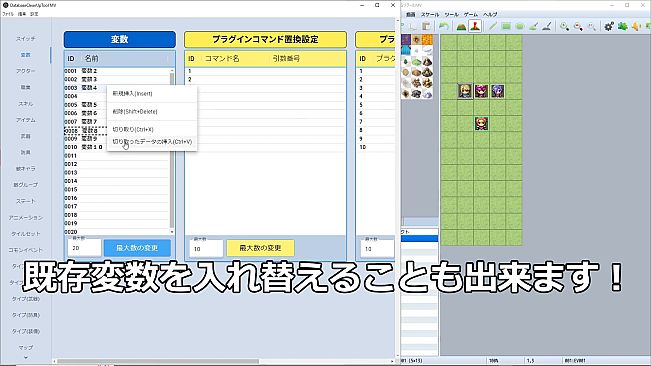Pick the orange lava tile in tileset palette
Screen dimensions: 651x366
[427, 40]
